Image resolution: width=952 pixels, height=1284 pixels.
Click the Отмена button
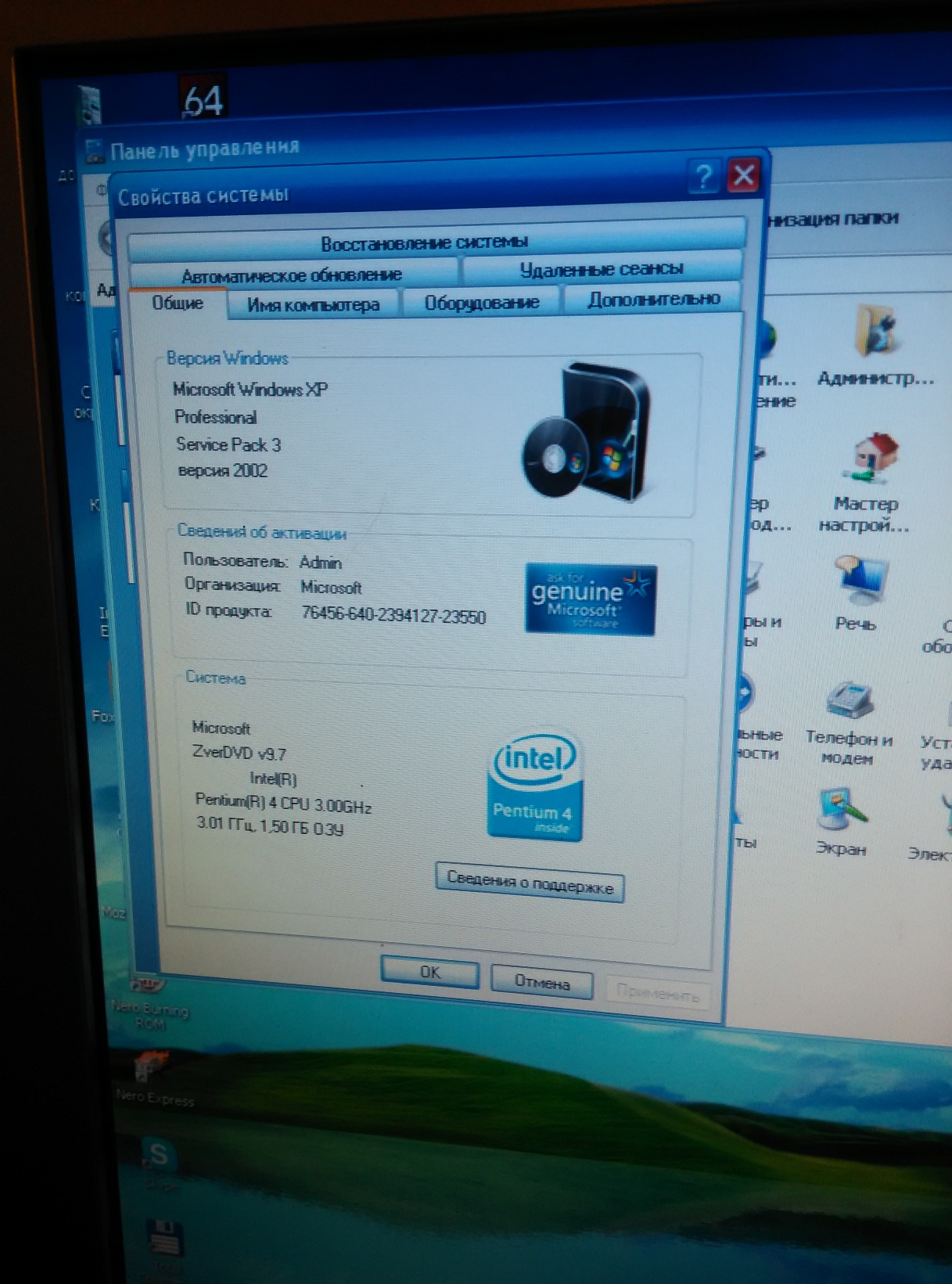click(x=541, y=981)
